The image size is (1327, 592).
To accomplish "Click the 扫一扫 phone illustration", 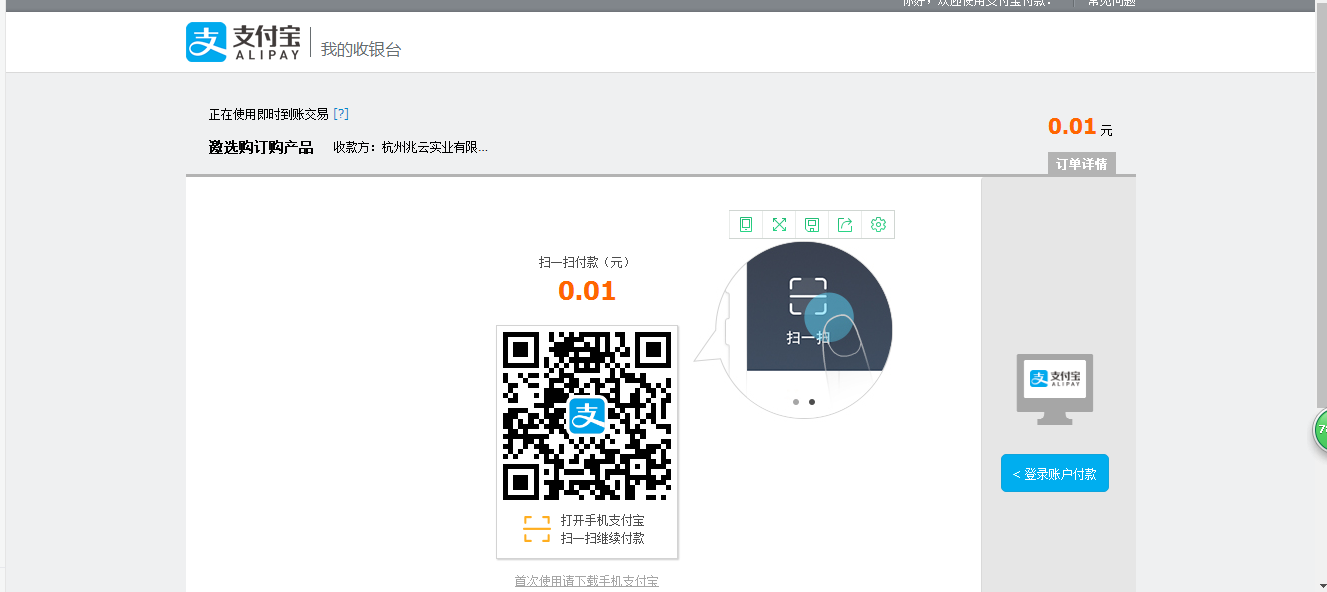I will point(806,330).
